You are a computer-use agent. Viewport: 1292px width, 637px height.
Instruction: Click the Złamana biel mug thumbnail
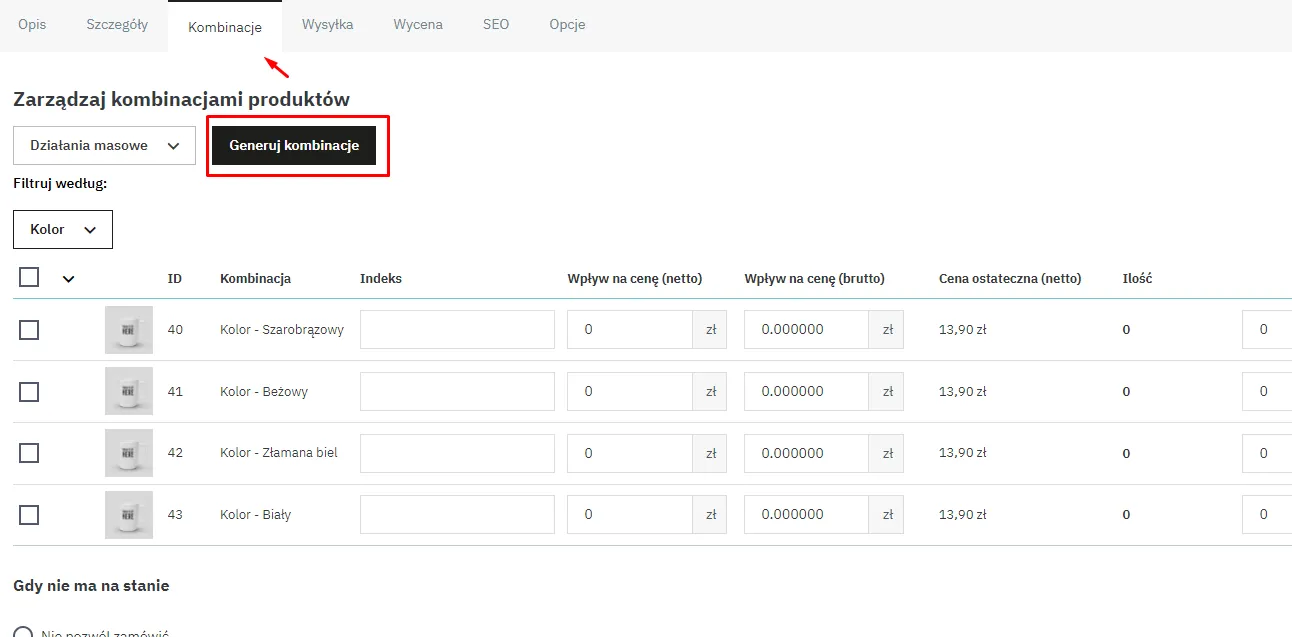click(129, 453)
